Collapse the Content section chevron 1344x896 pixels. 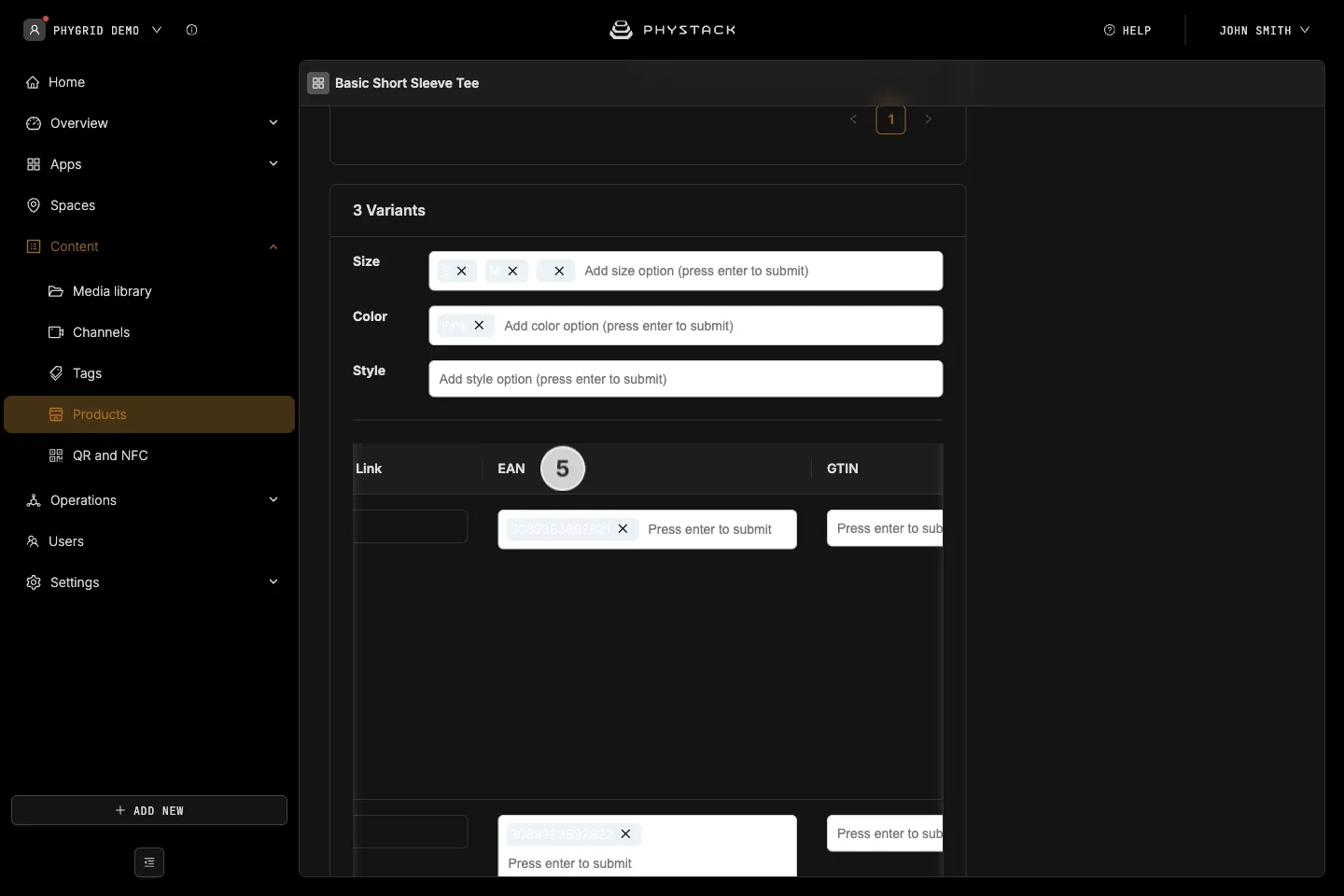point(273,246)
